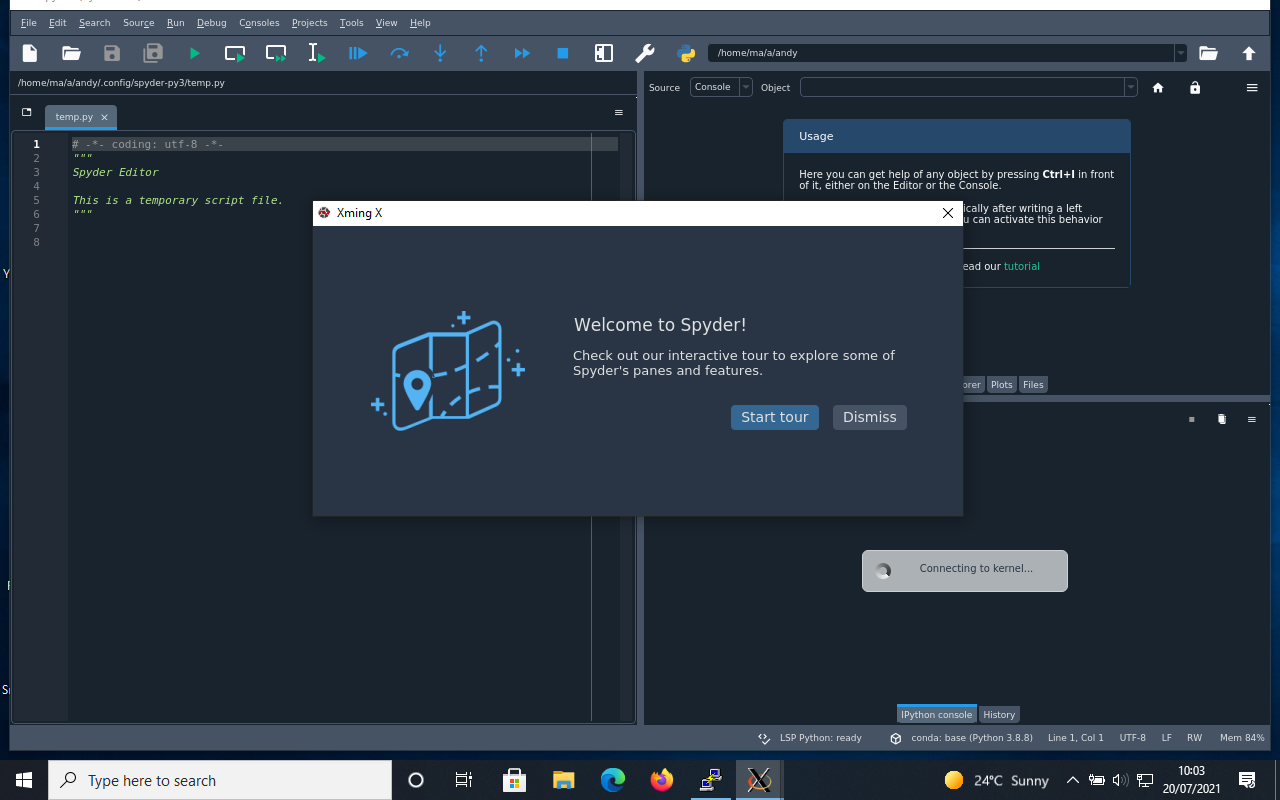Run selection or current line icon
The height and width of the screenshot is (800, 1280).
point(317,53)
